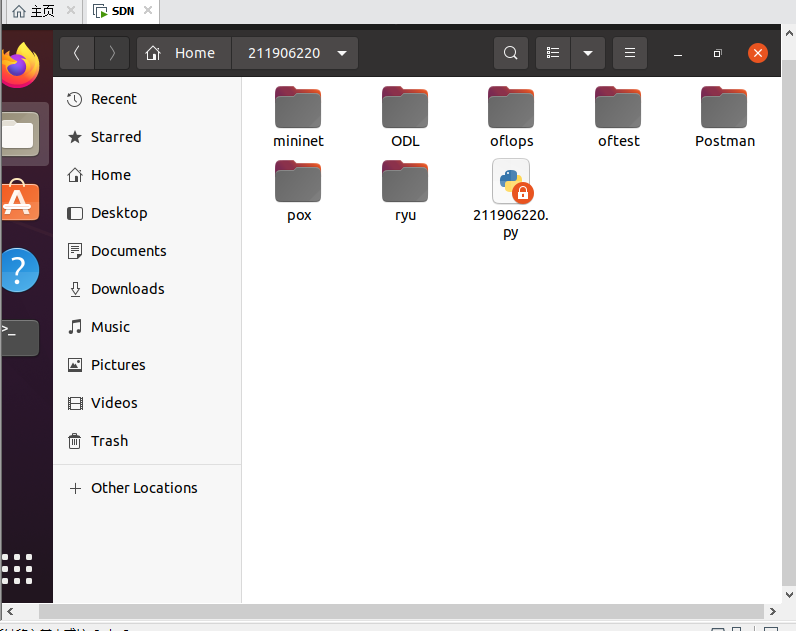Click the left arrow of horizontal scrollbar
The width and height of the screenshot is (796, 631).
point(10,611)
